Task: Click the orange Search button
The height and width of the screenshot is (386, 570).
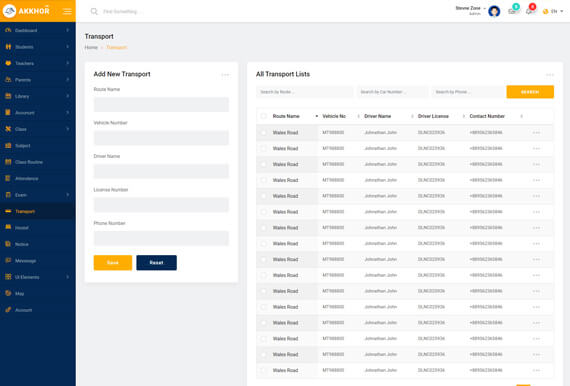Action: [x=530, y=92]
